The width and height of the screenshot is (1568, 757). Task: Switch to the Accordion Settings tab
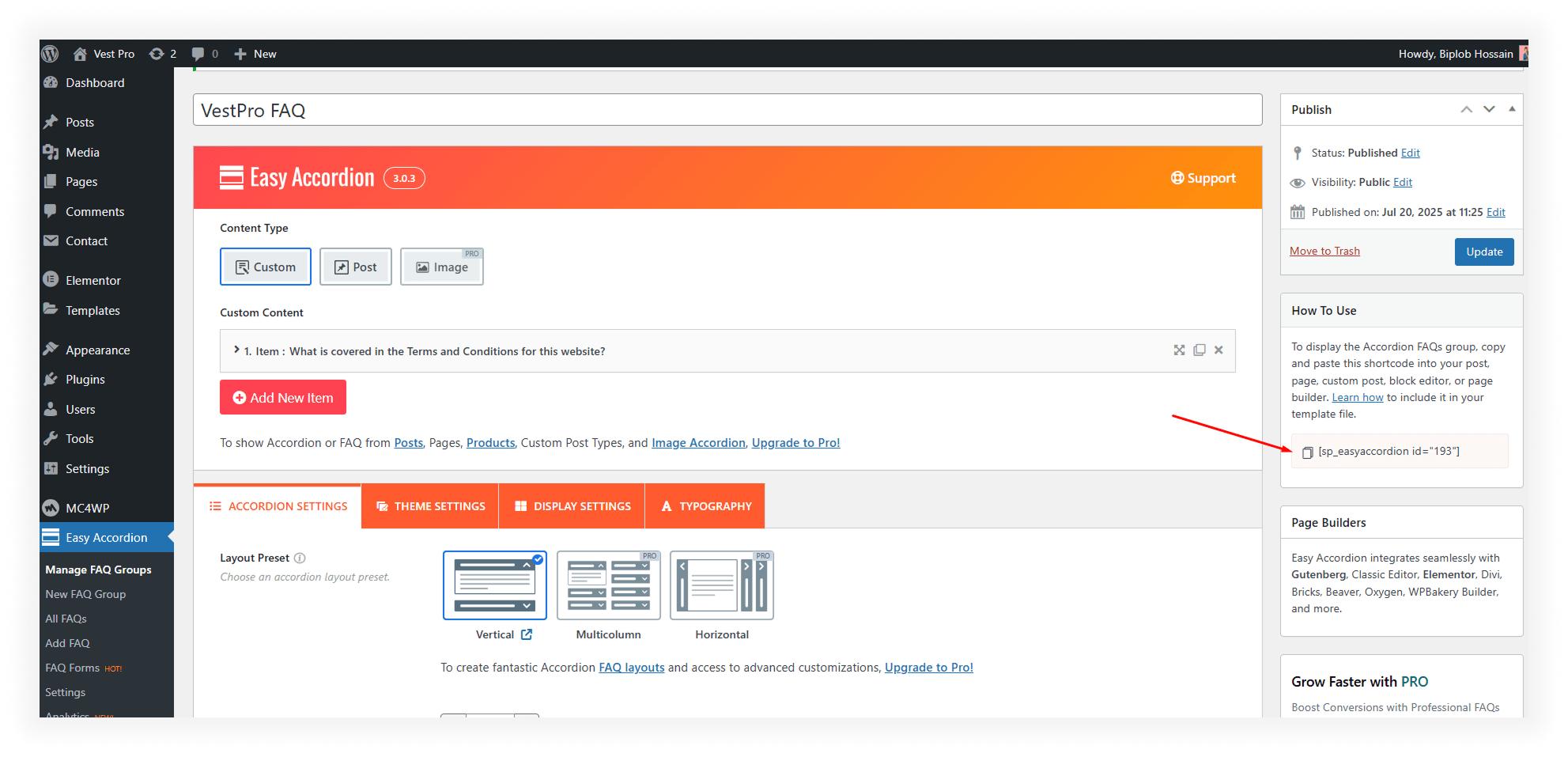[278, 506]
